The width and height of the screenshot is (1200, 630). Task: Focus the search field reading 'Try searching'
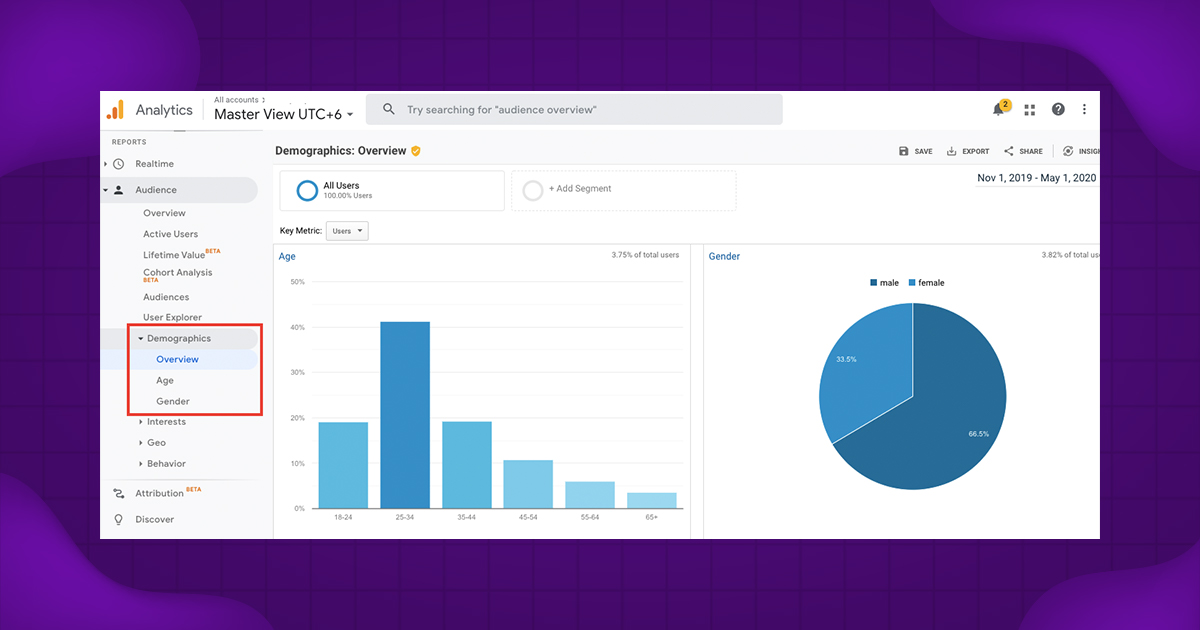point(574,110)
